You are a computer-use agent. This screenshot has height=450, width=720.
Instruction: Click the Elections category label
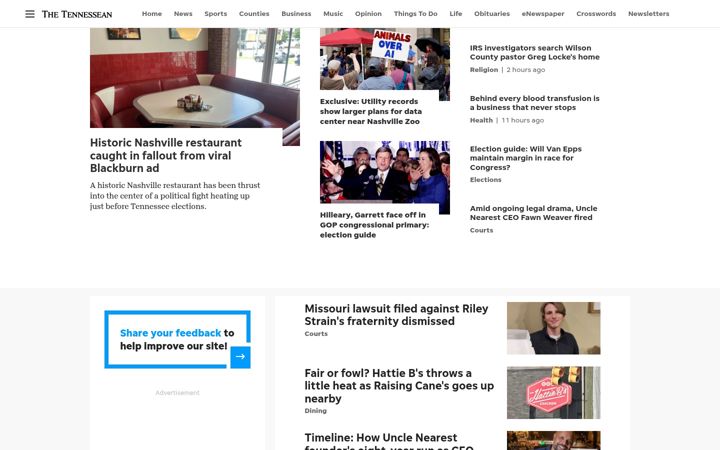coord(485,180)
